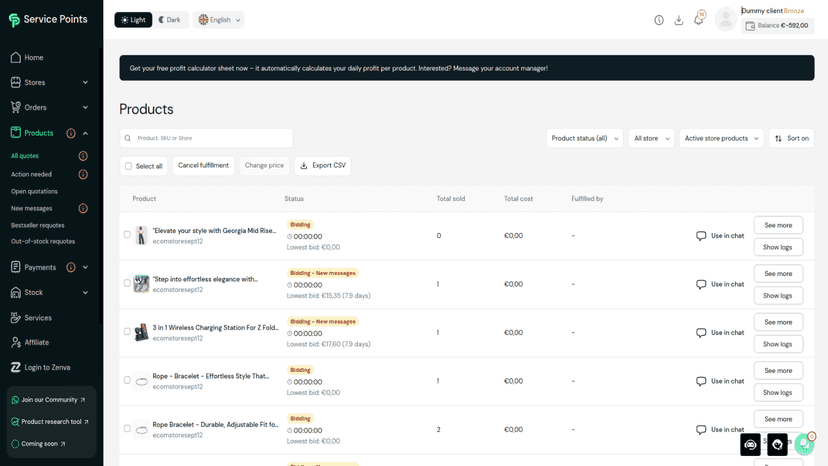This screenshot has width=828, height=466.
Task: Click the Service Points logo icon
Action: click(x=14, y=20)
